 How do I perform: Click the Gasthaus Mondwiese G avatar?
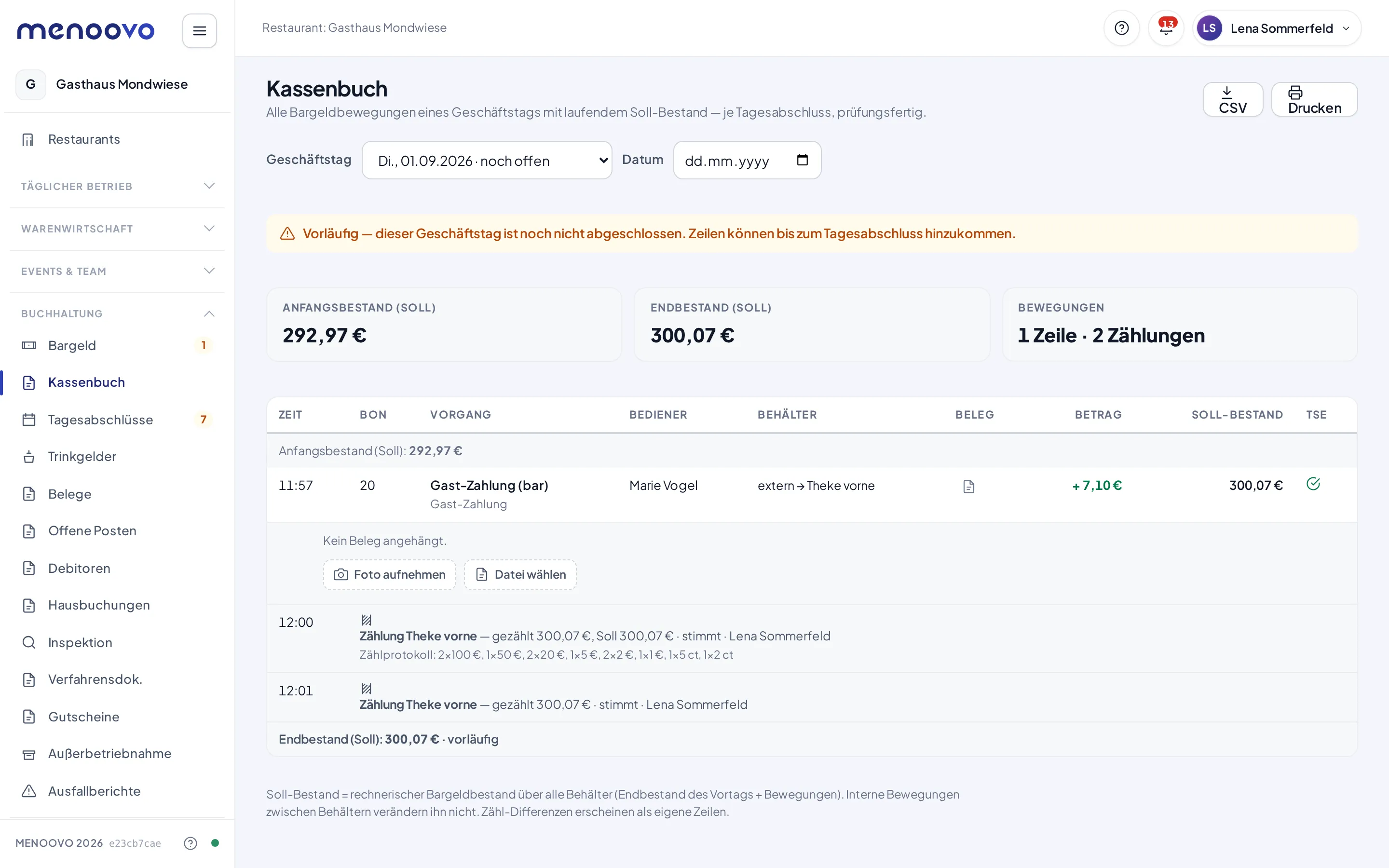click(x=31, y=84)
